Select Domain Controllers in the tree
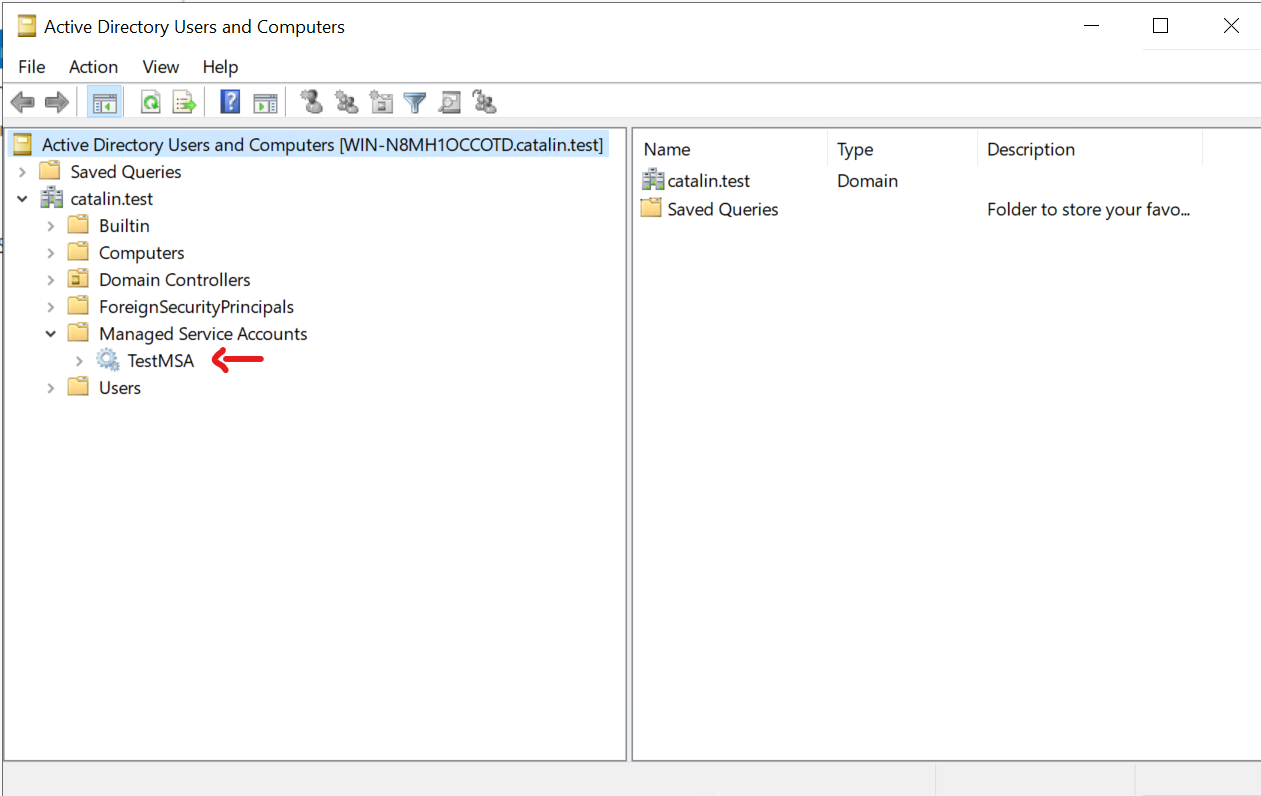 [174, 280]
